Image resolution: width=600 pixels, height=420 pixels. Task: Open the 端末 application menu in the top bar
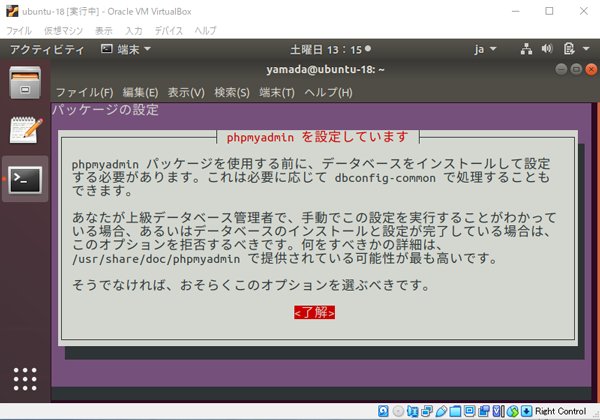pyautogui.click(x=126, y=49)
